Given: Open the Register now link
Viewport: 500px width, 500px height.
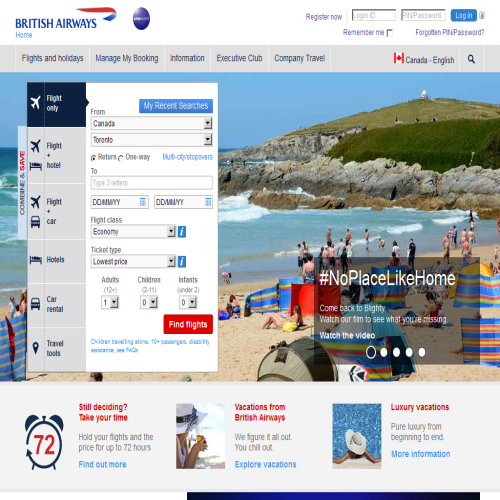Looking at the screenshot, I should coord(324,17).
